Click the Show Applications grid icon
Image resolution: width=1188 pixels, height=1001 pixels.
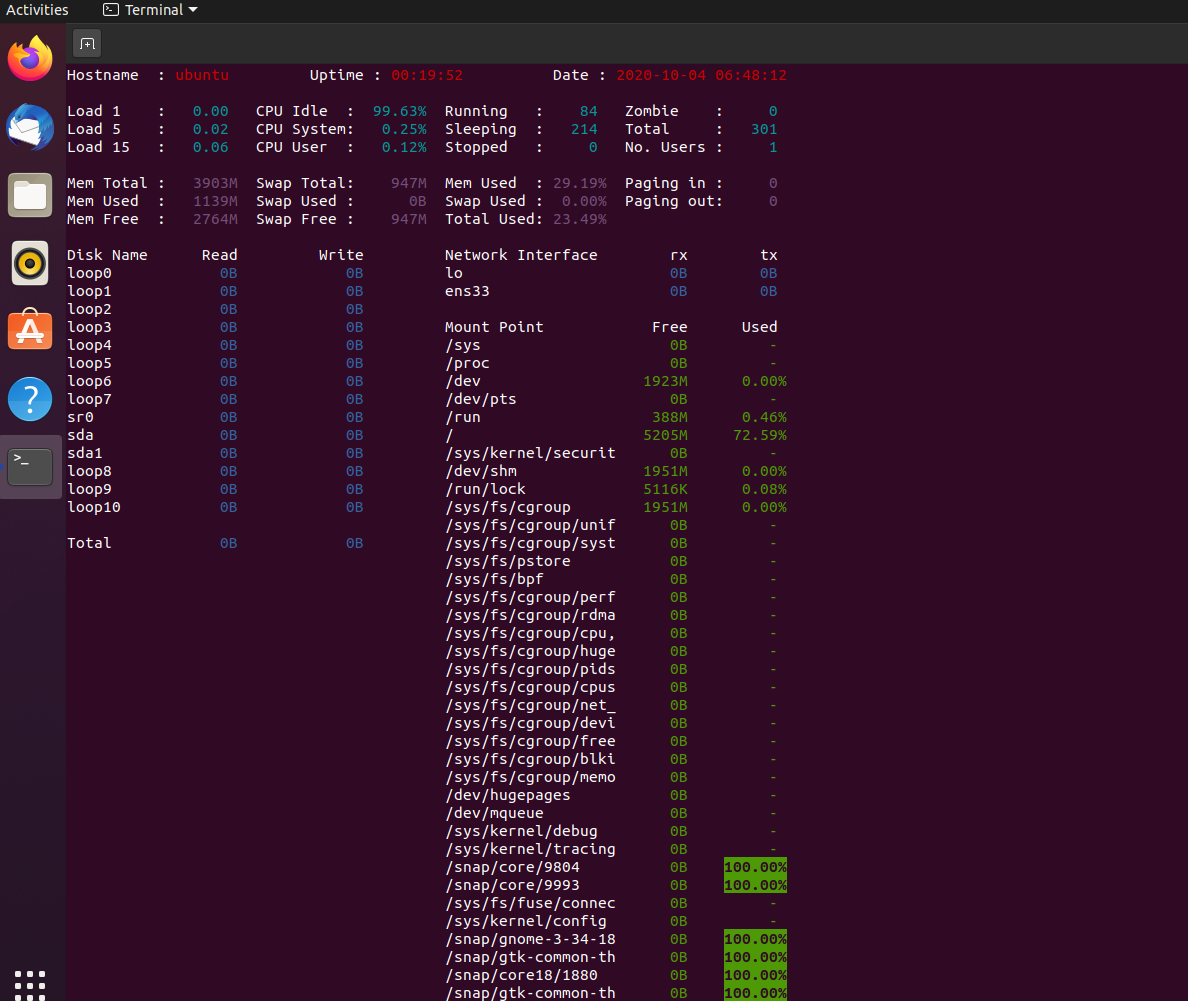pos(30,985)
